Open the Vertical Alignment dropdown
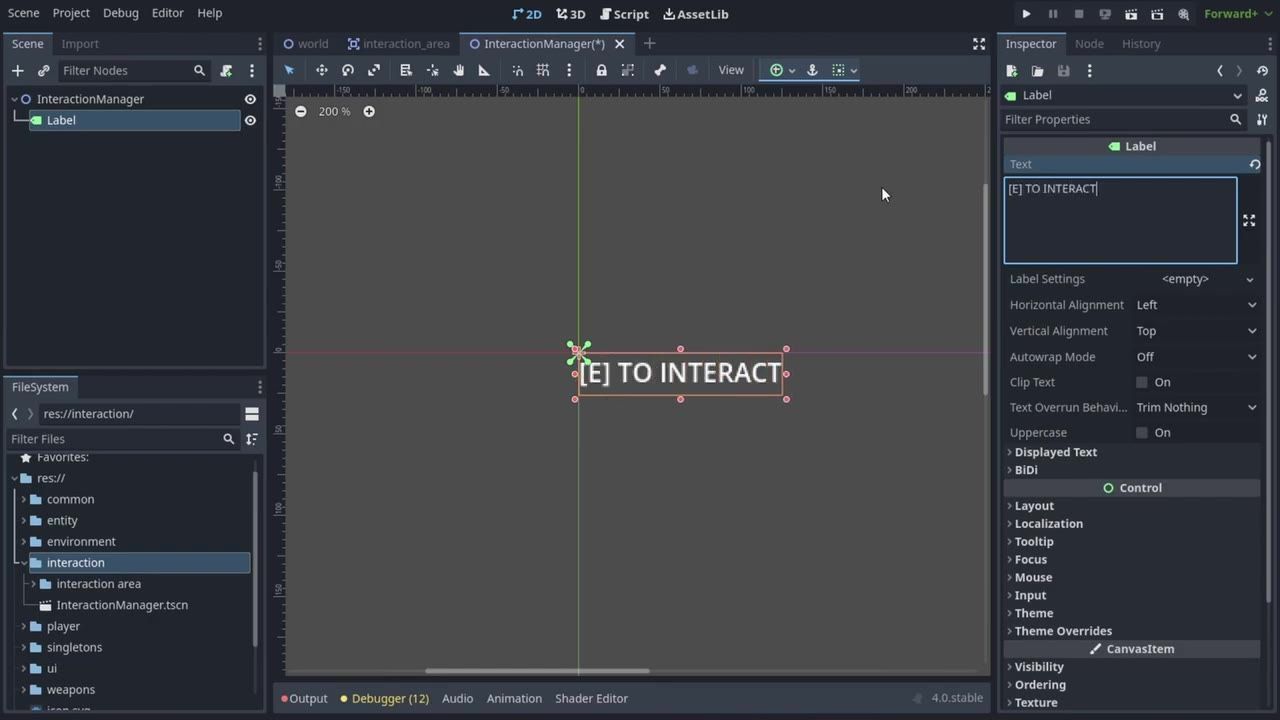This screenshot has height=720, width=1280. tap(1196, 331)
